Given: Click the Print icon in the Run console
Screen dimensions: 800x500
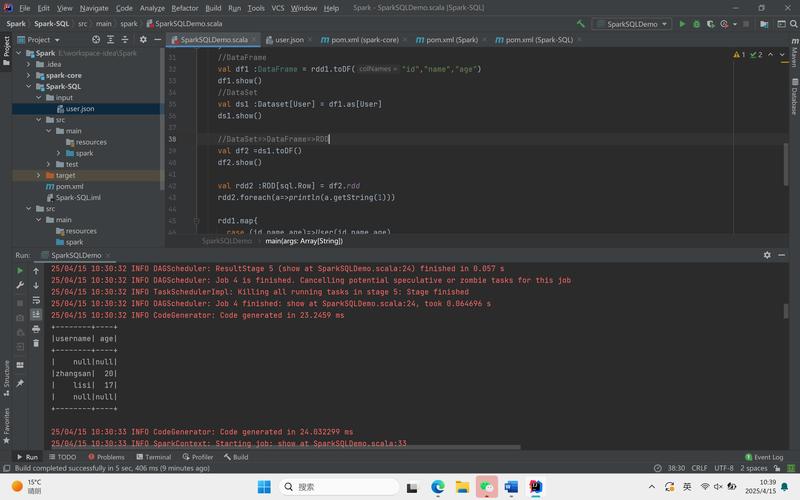Looking at the screenshot, I should click(36, 329).
